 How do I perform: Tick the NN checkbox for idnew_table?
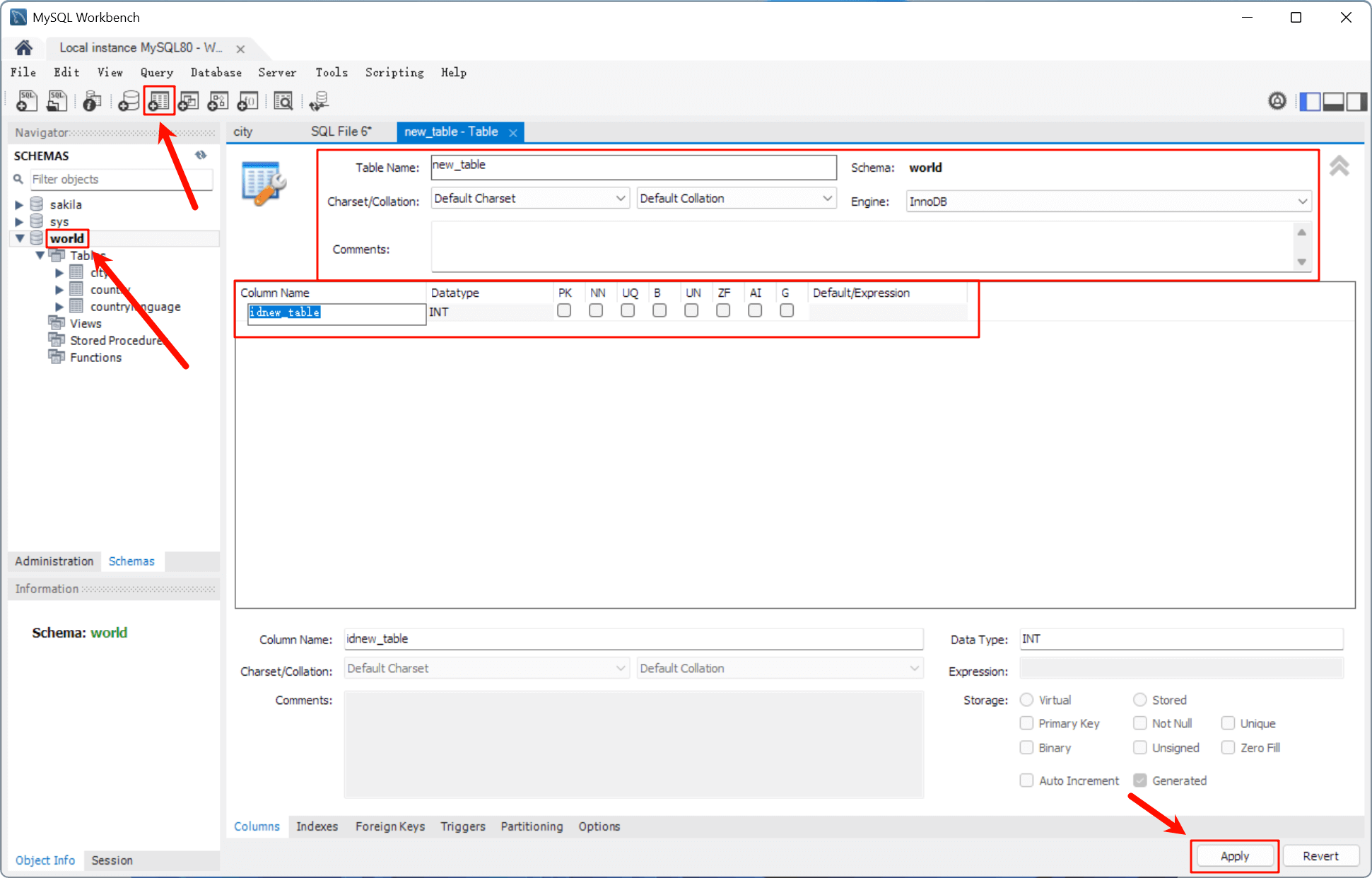[596, 310]
